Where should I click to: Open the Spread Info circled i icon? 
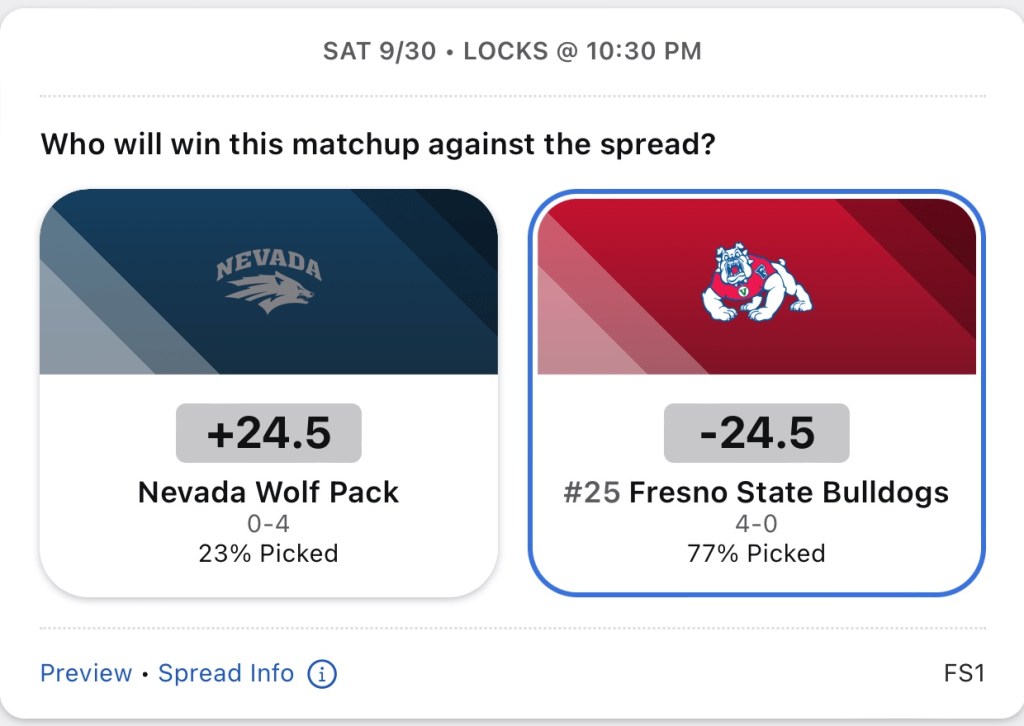click(321, 674)
